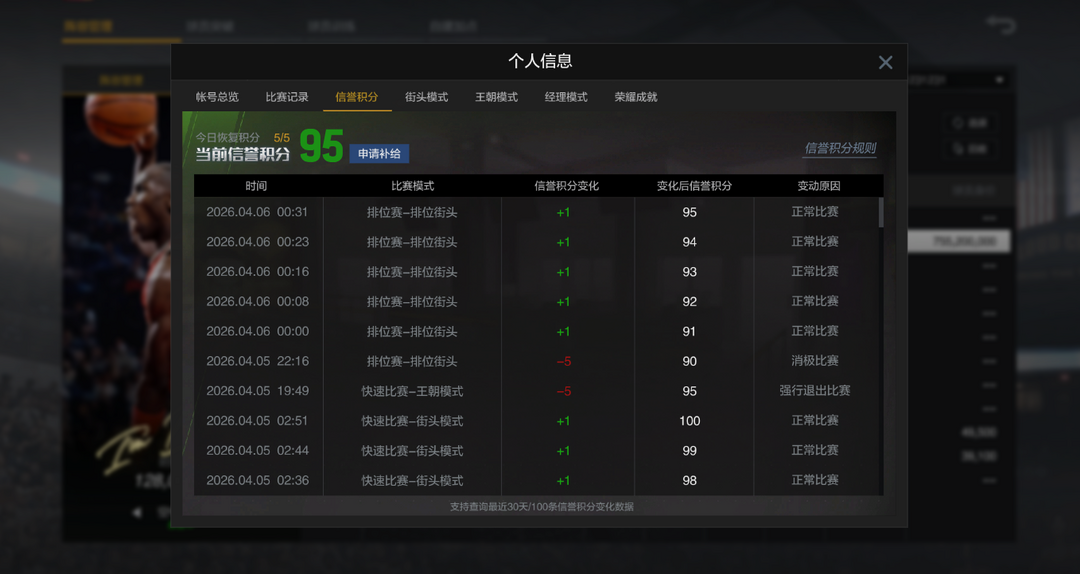
Task: Click the -5 change in the 22:16 row
Action: pyautogui.click(x=563, y=361)
